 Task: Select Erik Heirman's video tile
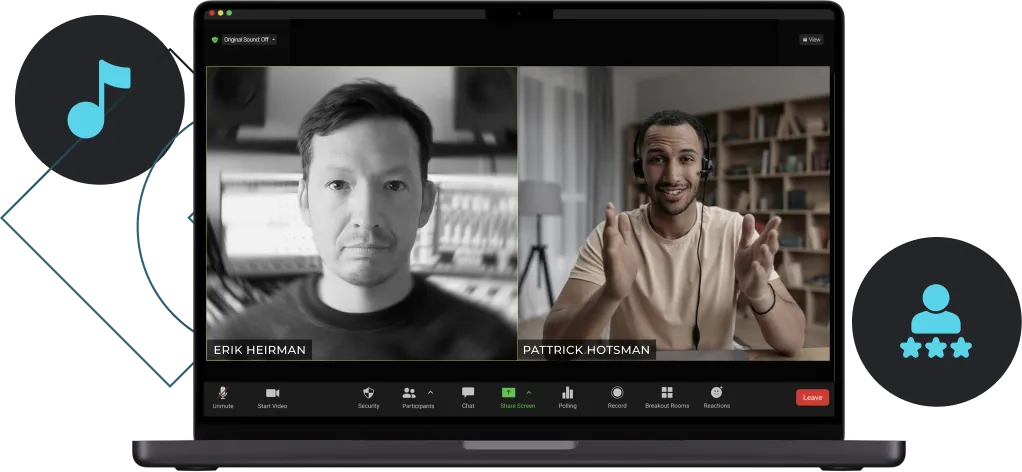(361, 212)
